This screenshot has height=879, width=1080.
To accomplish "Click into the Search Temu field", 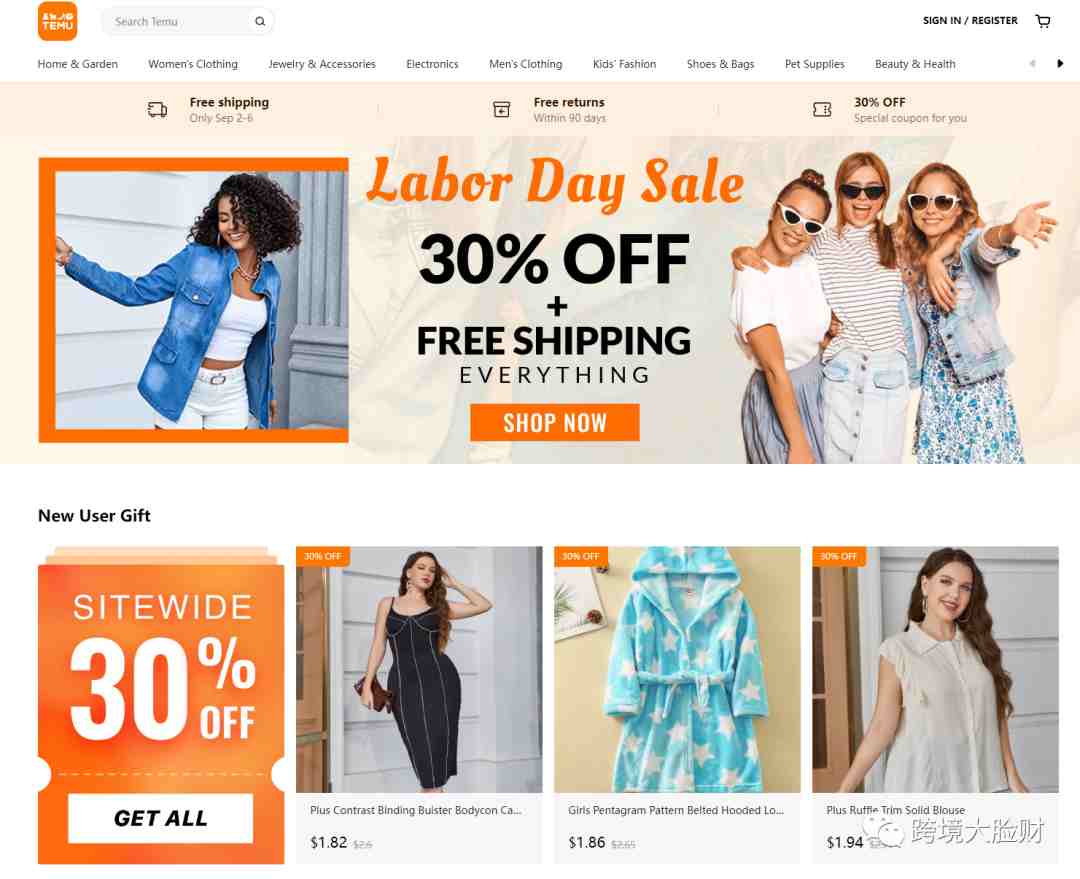I will tap(178, 21).
